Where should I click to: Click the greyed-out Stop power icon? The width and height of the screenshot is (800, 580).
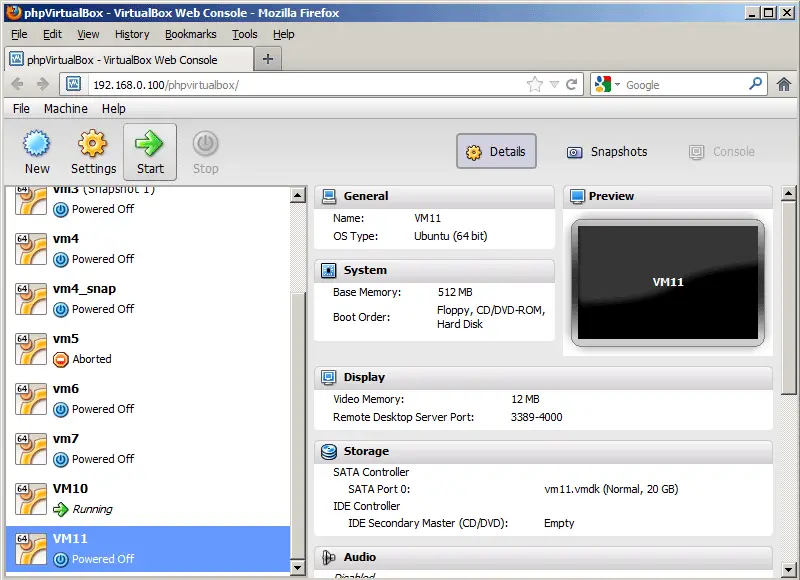tap(206, 144)
